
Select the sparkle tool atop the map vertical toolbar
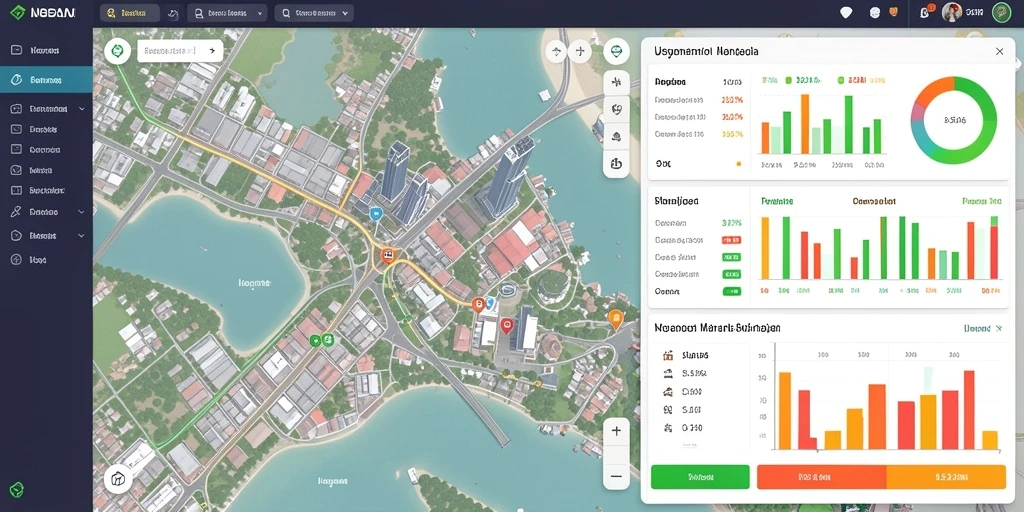pyautogui.click(x=616, y=82)
